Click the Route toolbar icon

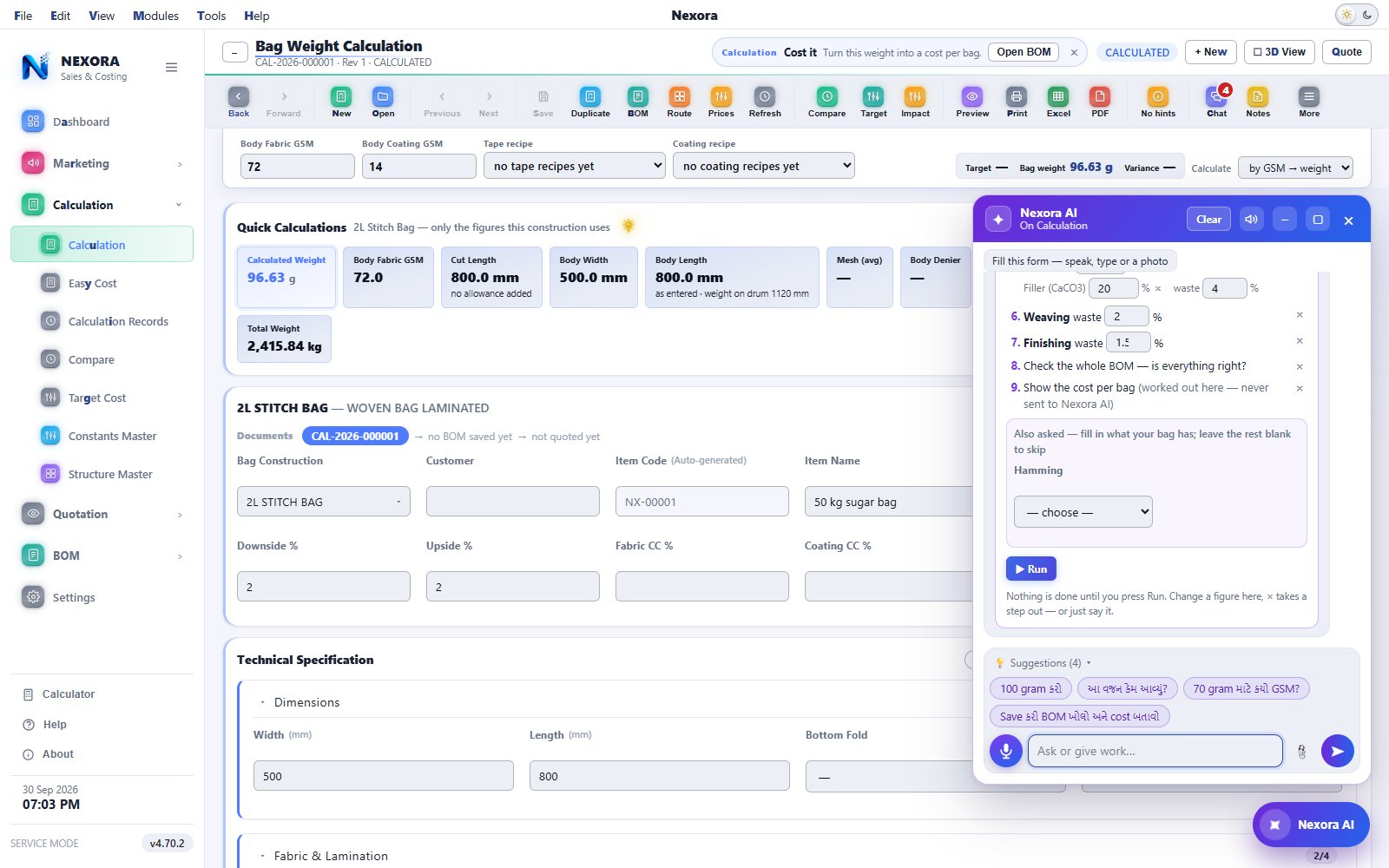pos(680,102)
